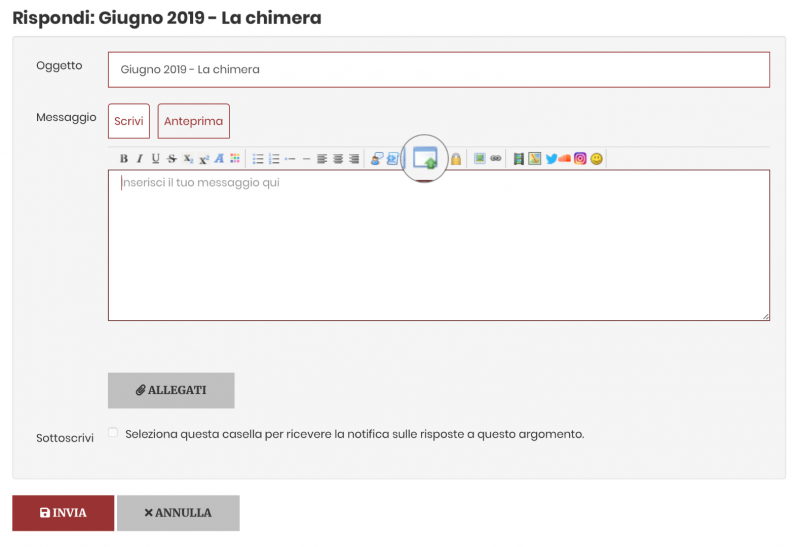
Task: Switch to the Scrivi tab
Action: point(129,121)
